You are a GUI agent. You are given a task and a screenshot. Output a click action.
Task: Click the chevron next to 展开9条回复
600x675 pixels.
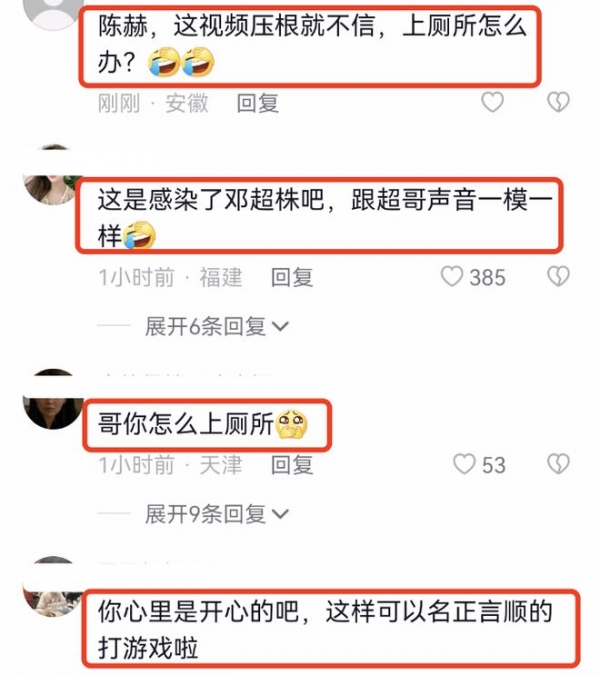(x=280, y=514)
